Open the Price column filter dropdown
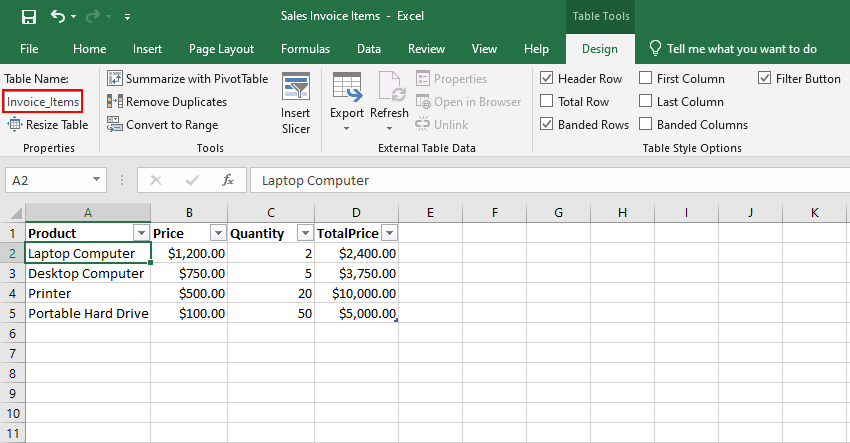The height and width of the screenshot is (443, 850). (218, 233)
